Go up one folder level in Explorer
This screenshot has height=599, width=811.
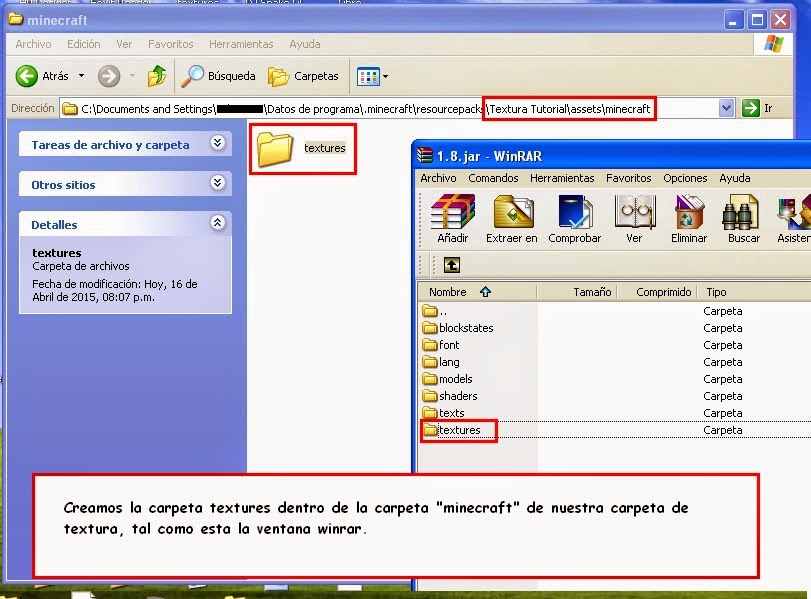click(x=156, y=76)
